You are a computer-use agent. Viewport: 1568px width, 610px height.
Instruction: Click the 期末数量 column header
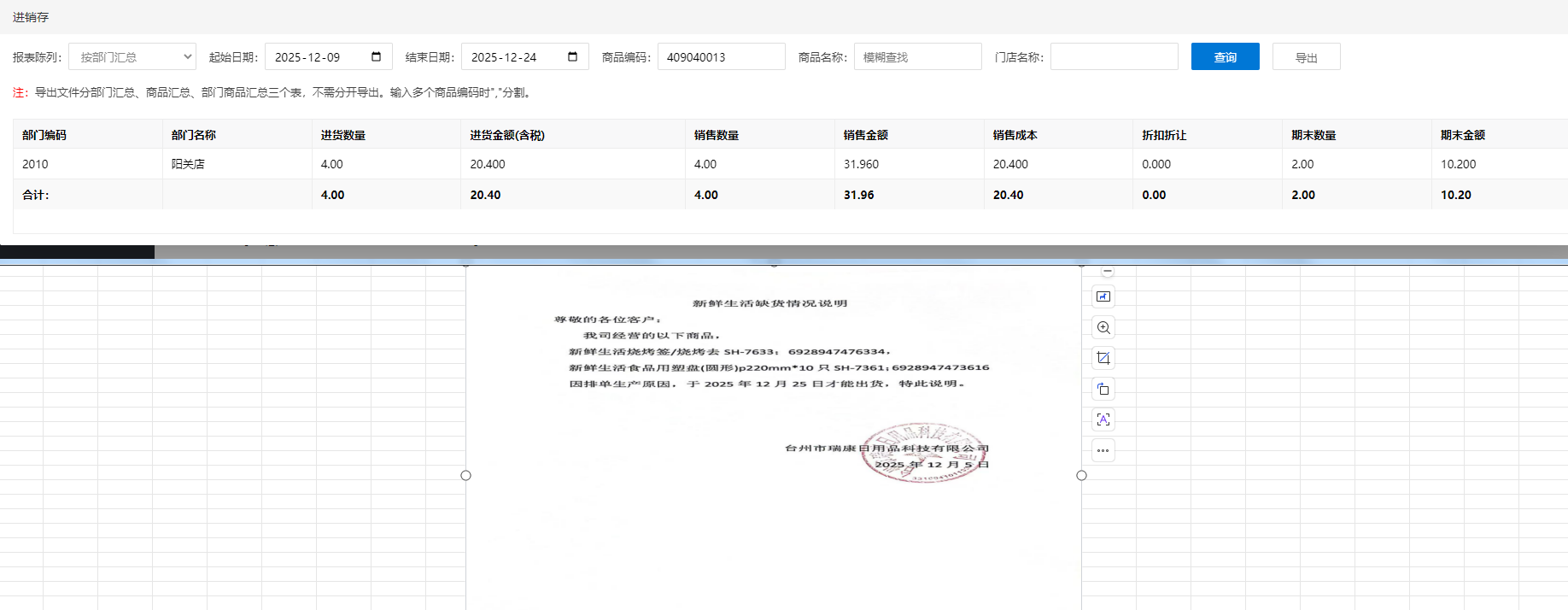pyautogui.click(x=1313, y=135)
